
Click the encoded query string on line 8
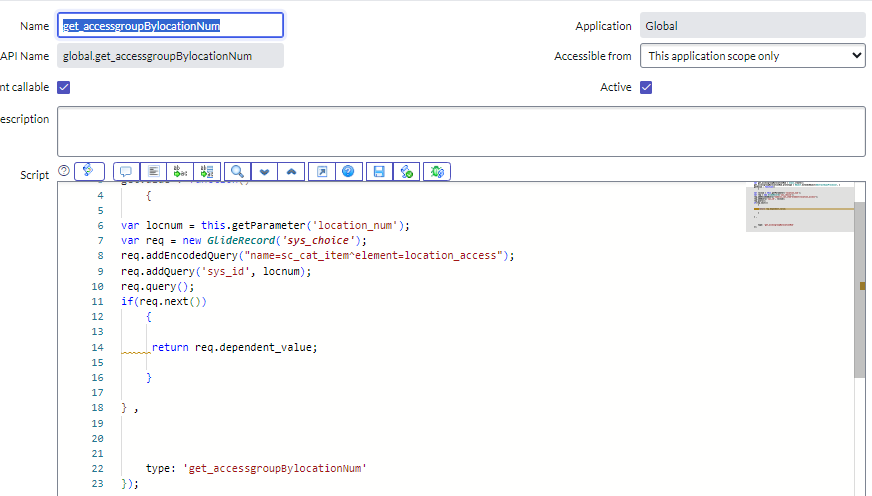point(373,256)
